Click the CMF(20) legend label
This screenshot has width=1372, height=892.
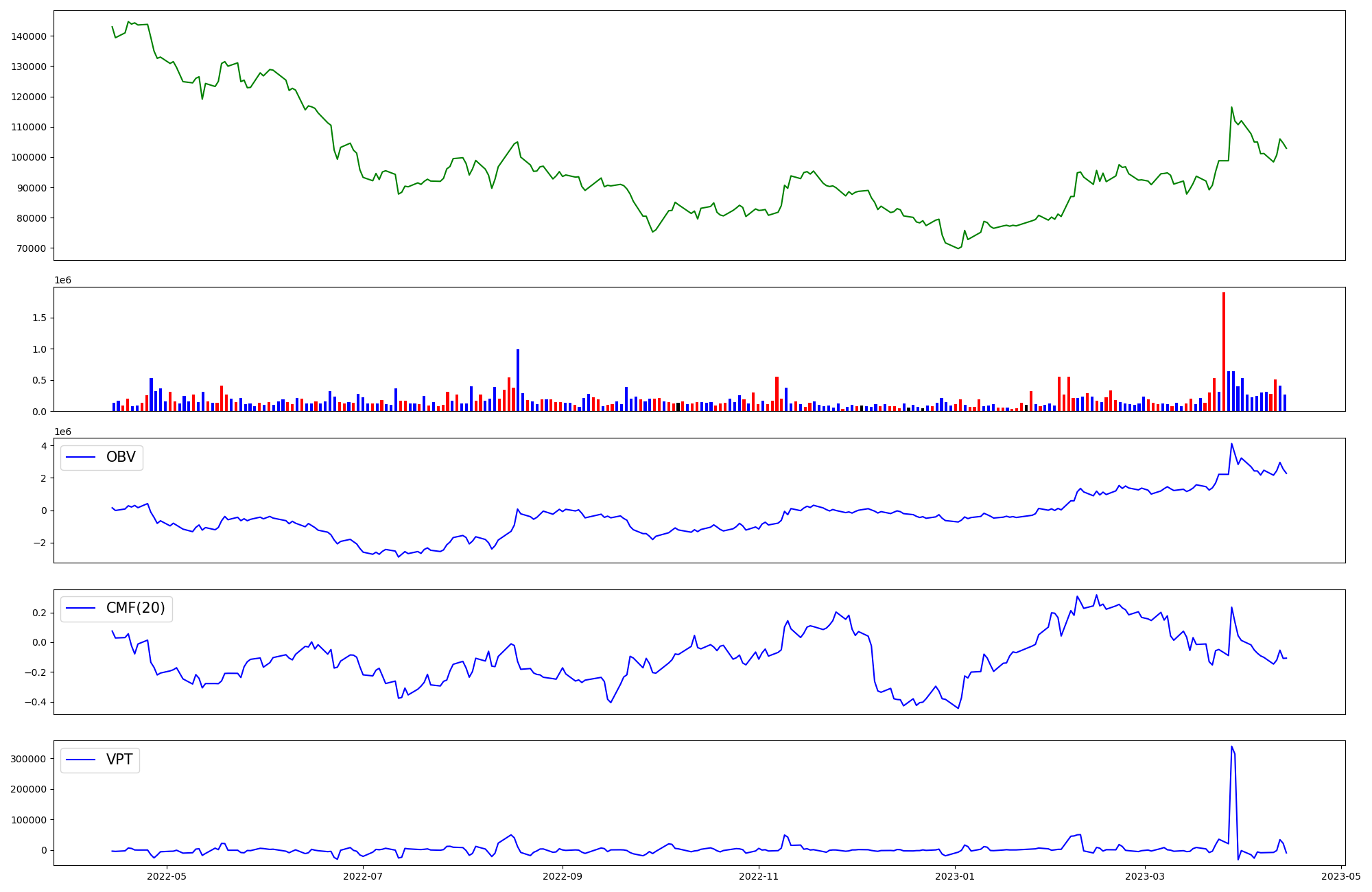(x=135, y=608)
